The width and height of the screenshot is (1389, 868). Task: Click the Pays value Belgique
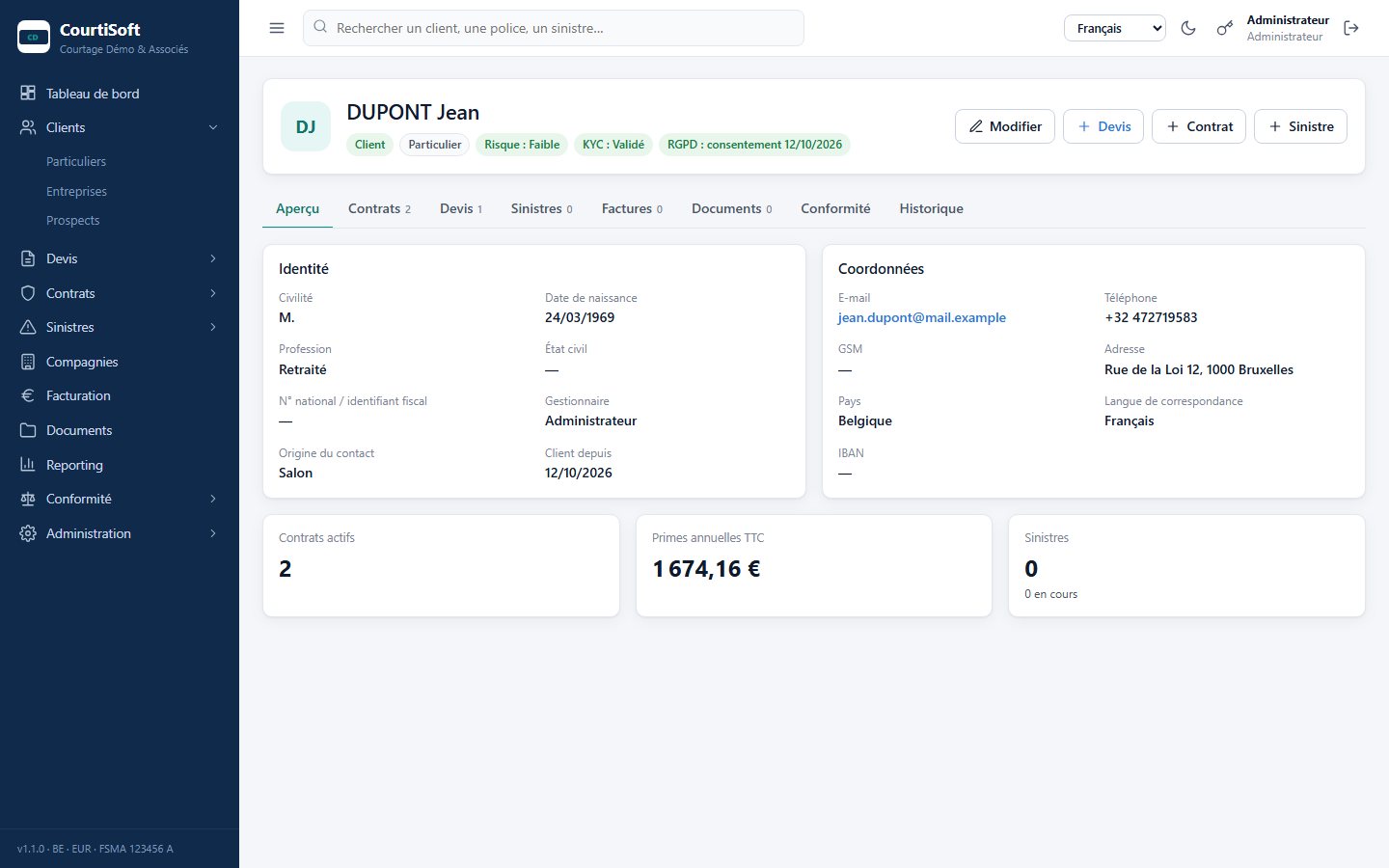865,420
